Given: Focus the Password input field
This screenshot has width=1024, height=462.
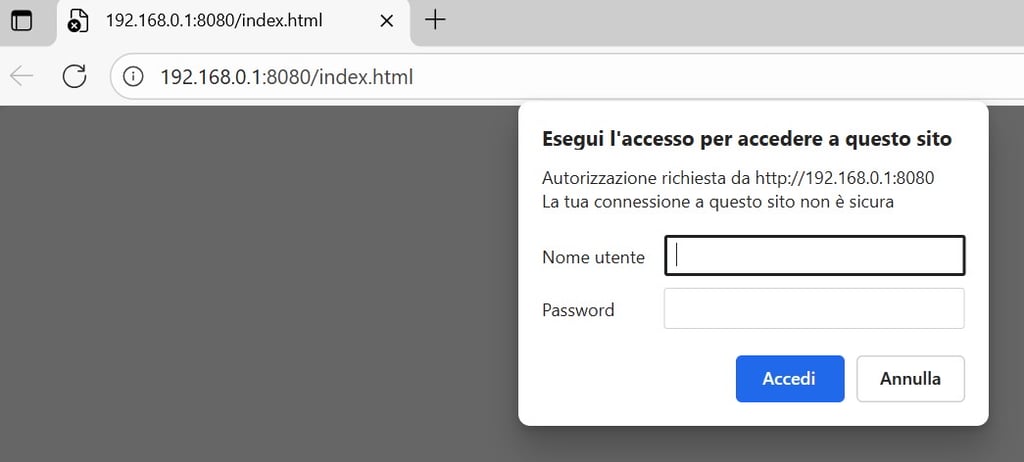Looking at the screenshot, I should 814,308.
